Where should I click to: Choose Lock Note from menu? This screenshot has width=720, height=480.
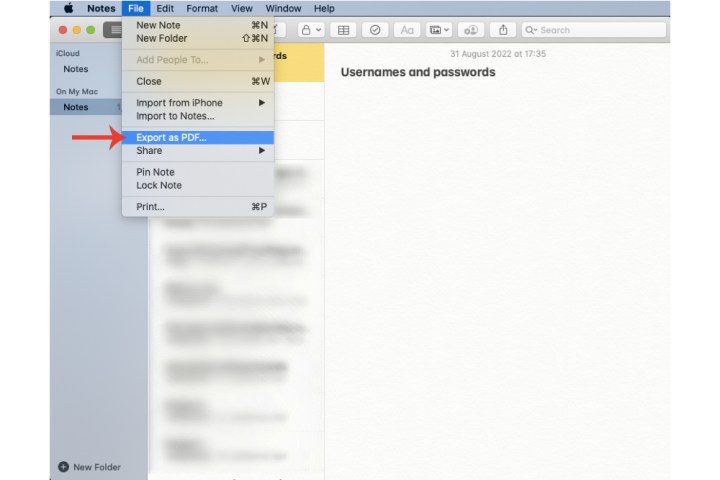click(198, 185)
